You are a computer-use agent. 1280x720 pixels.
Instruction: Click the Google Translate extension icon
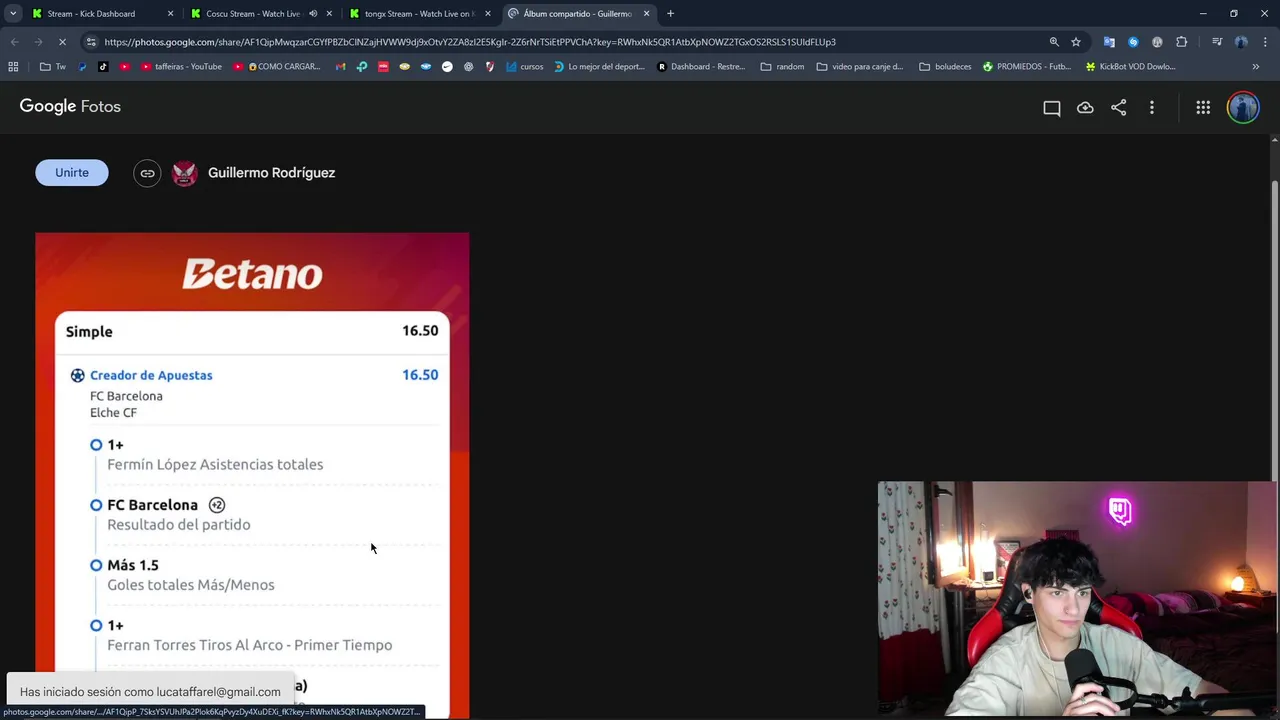(1109, 42)
